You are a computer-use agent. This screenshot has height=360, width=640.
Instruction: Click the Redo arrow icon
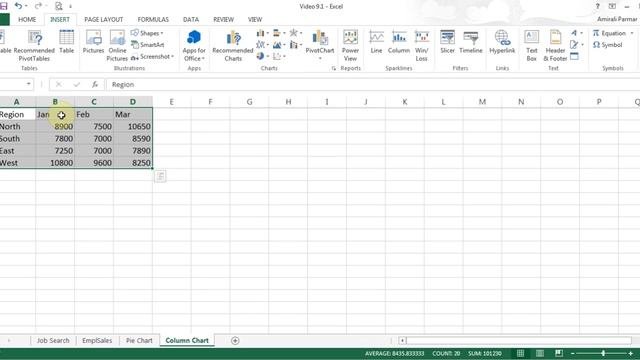click(38, 6)
